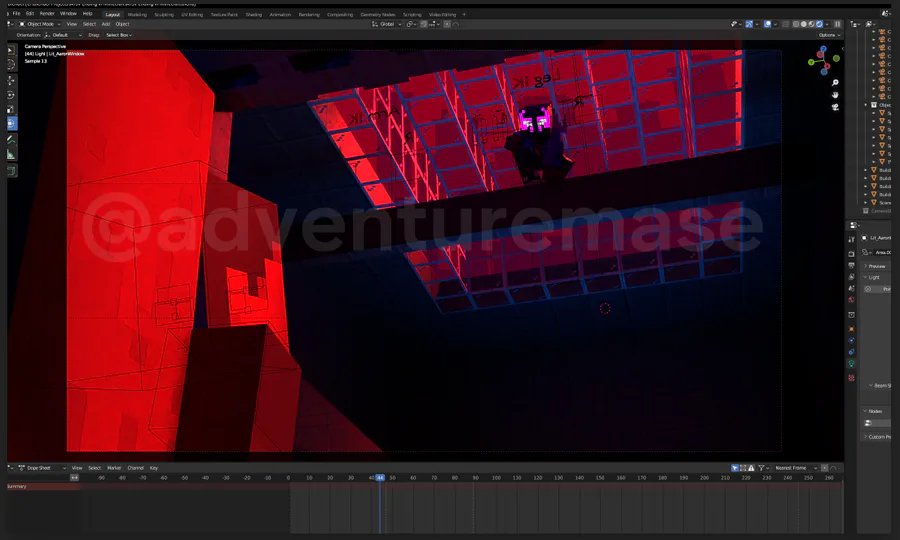Click the viewport zoom magnifier icon
900x540 pixels.
(835, 83)
